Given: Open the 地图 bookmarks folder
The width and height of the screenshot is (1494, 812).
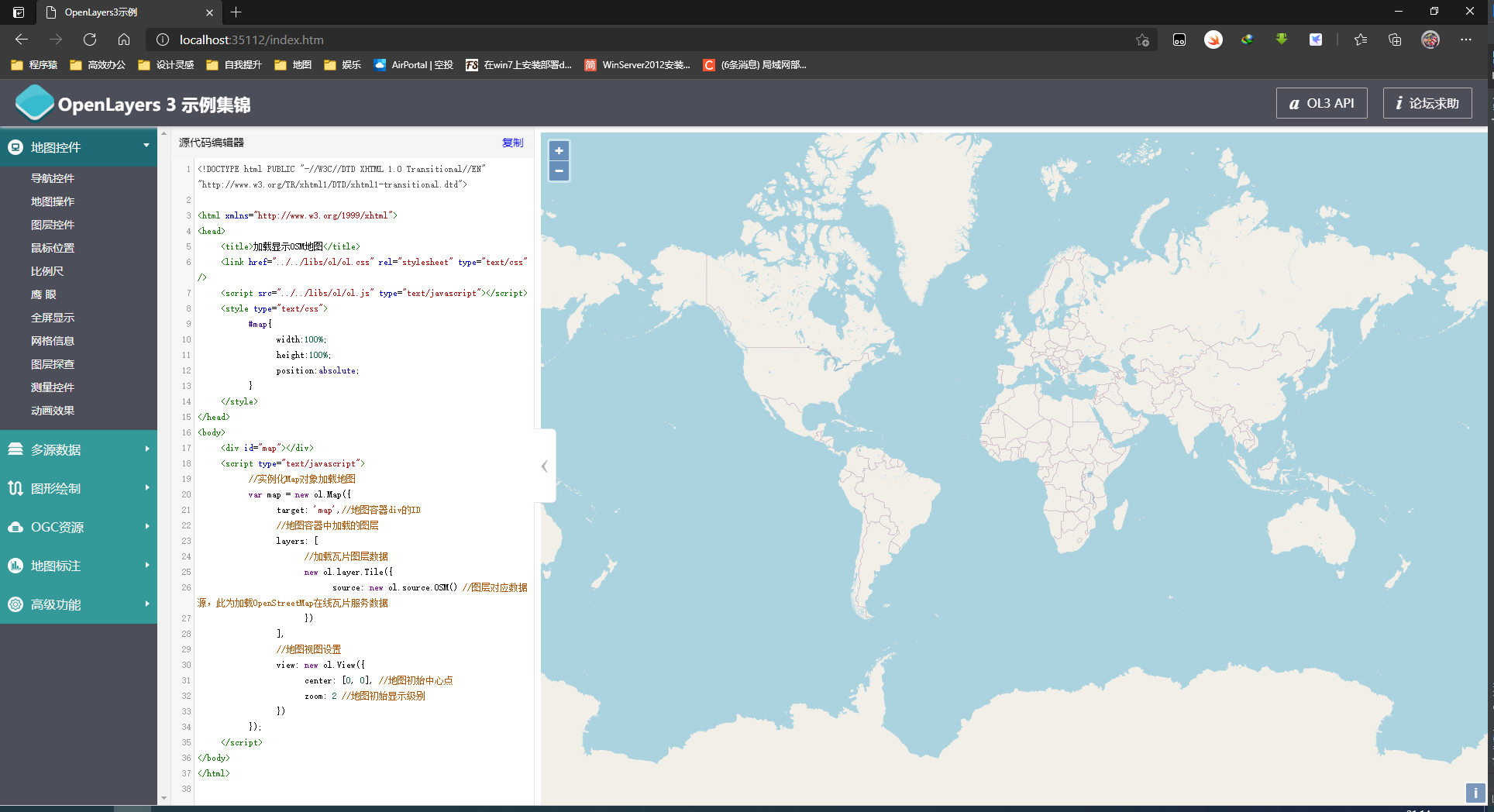Looking at the screenshot, I should click(x=293, y=65).
